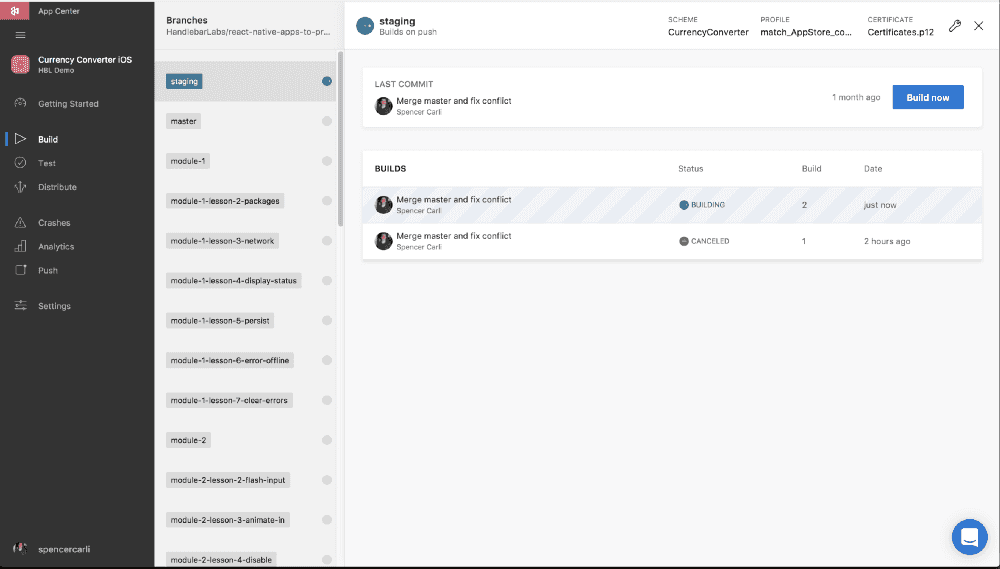Screen dimensions: 1000x569
Task: Click the 'just now' build date
Action: (880, 205)
